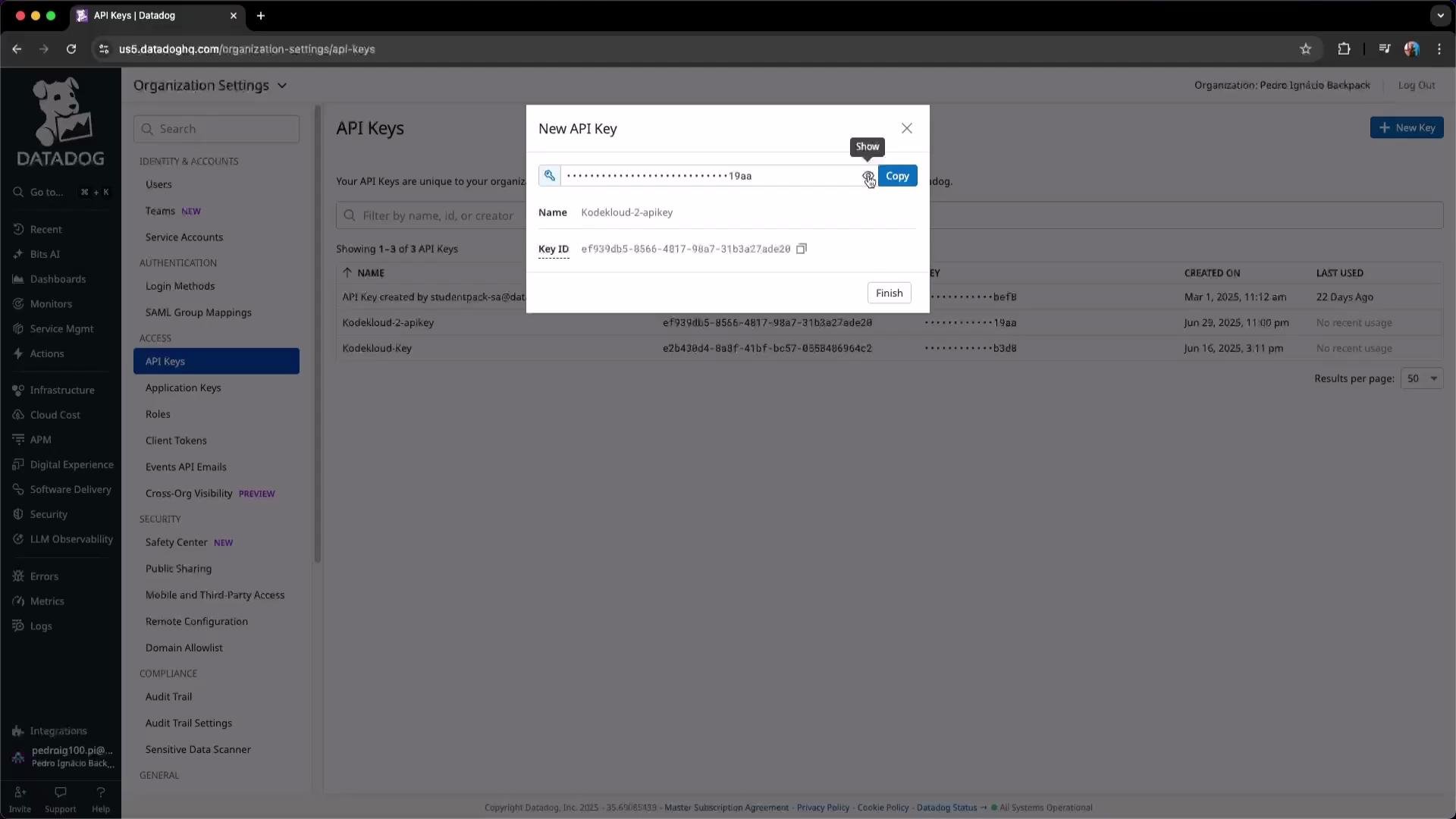Open the Results per page dropdown
The width and height of the screenshot is (1456, 819).
[1422, 378]
